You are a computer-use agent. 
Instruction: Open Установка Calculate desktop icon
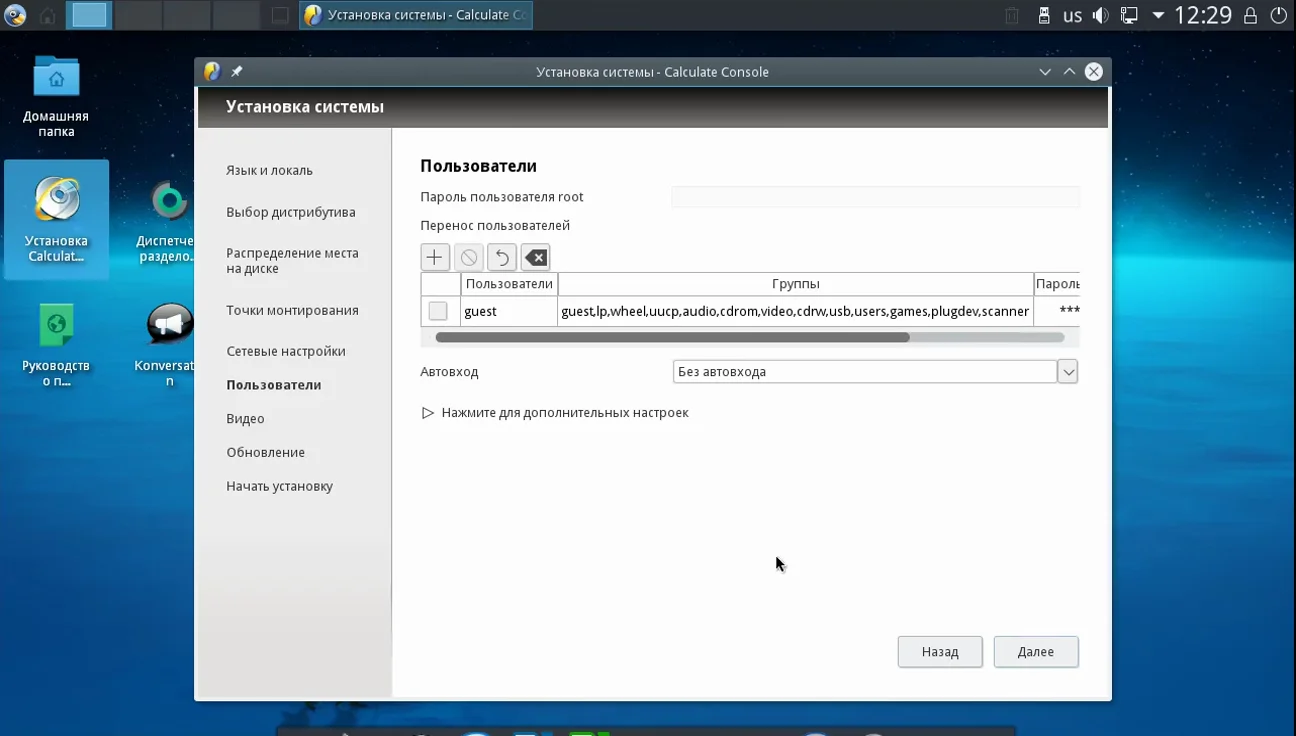[57, 220]
